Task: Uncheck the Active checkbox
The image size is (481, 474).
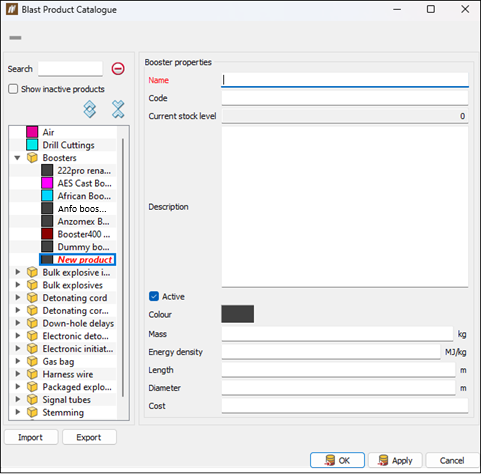Action: point(154,296)
